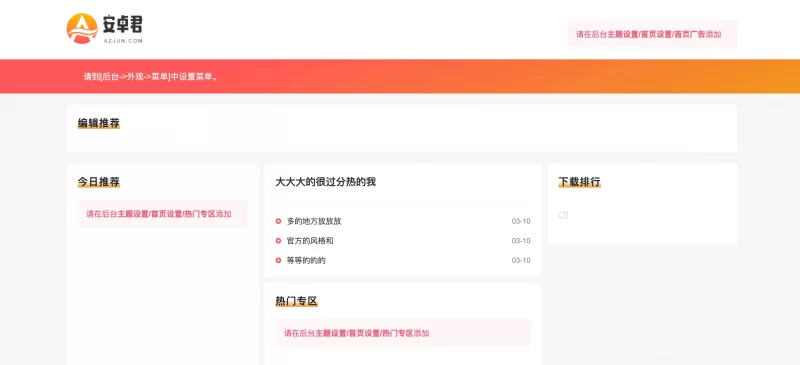Click the 01 rank number in 下载排行
The image size is (800, 365).
(x=564, y=215)
